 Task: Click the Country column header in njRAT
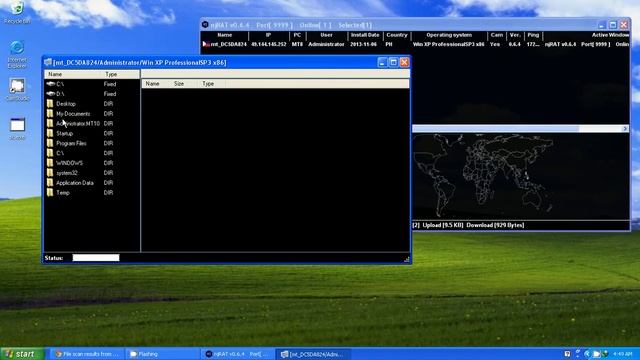397,35
